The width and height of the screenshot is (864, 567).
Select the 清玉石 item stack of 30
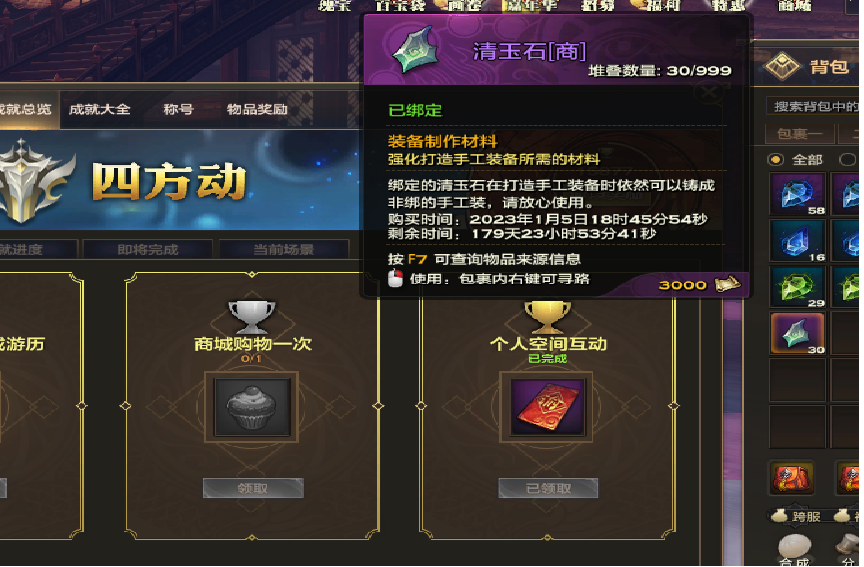pos(797,333)
